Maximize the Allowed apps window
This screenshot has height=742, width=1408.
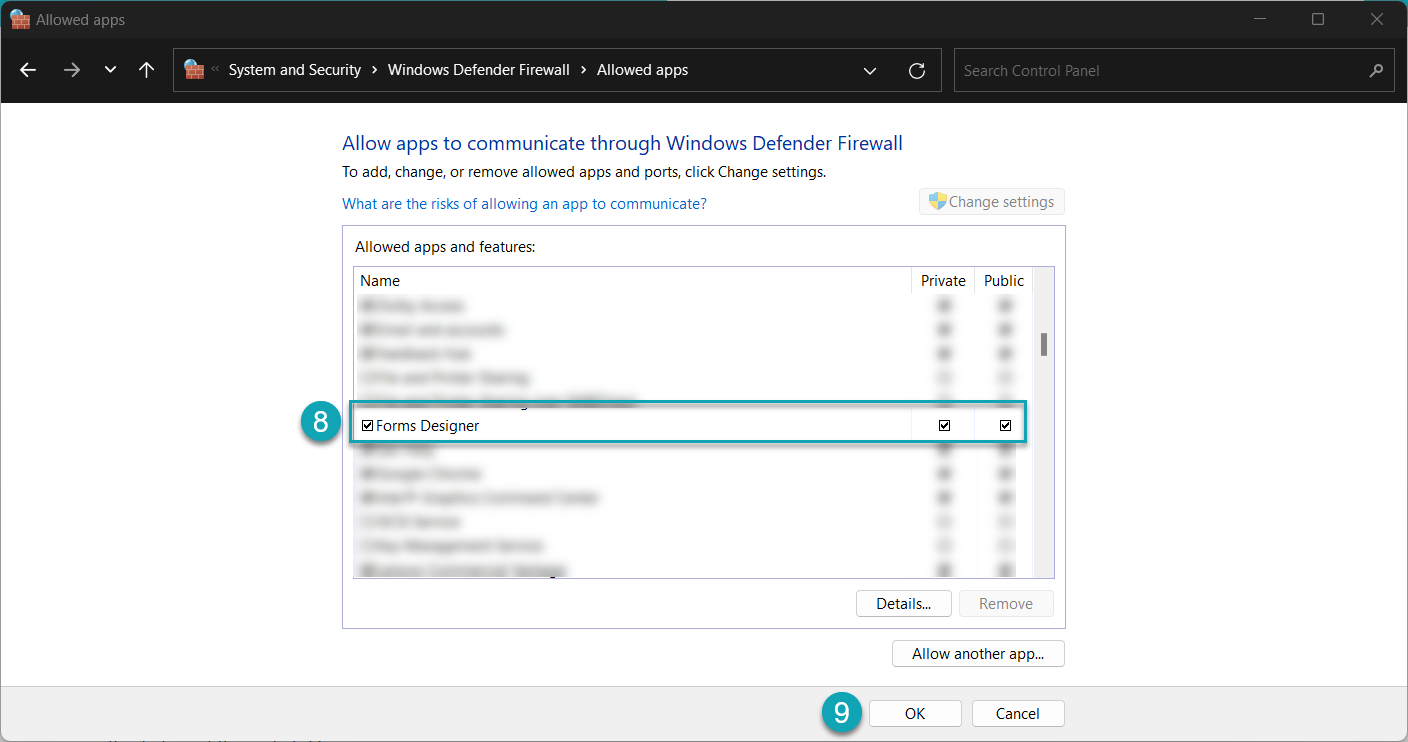pyautogui.click(x=1318, y=19)
